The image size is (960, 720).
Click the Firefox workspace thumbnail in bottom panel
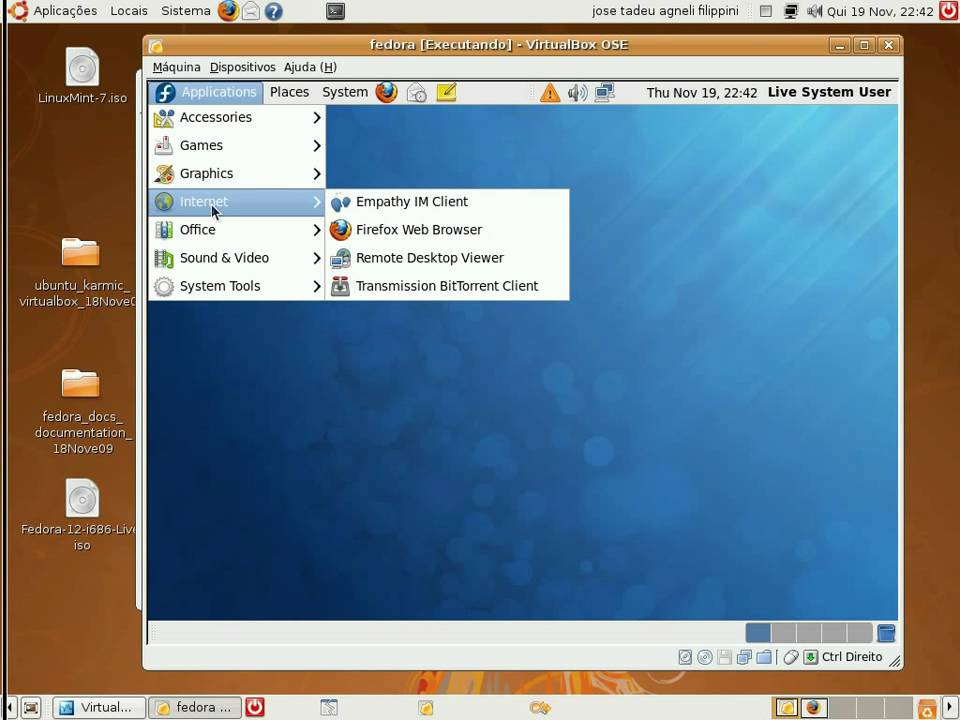point(813,708)
